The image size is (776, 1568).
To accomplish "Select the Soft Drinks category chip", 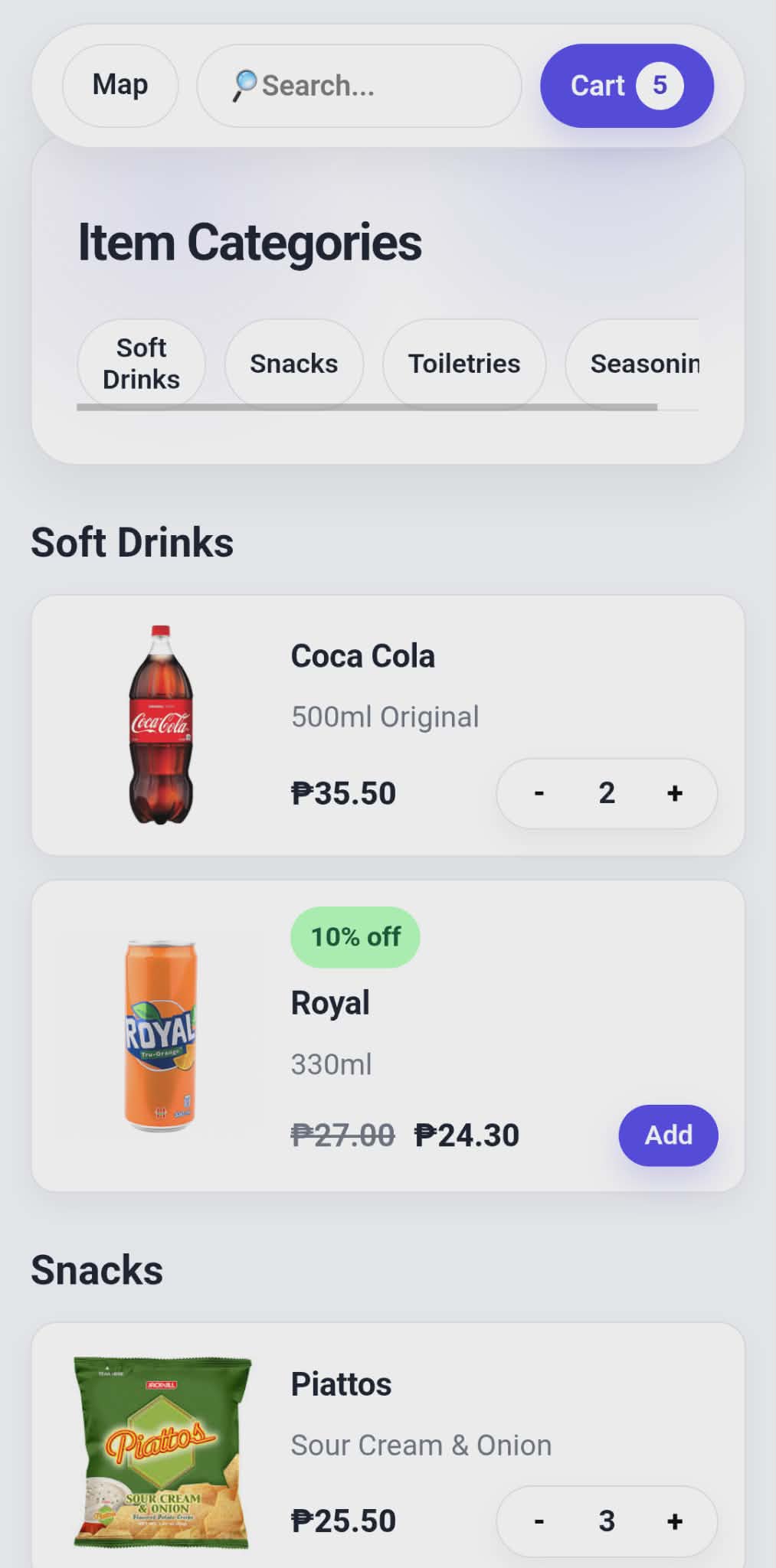I will [x=142, y=364].
